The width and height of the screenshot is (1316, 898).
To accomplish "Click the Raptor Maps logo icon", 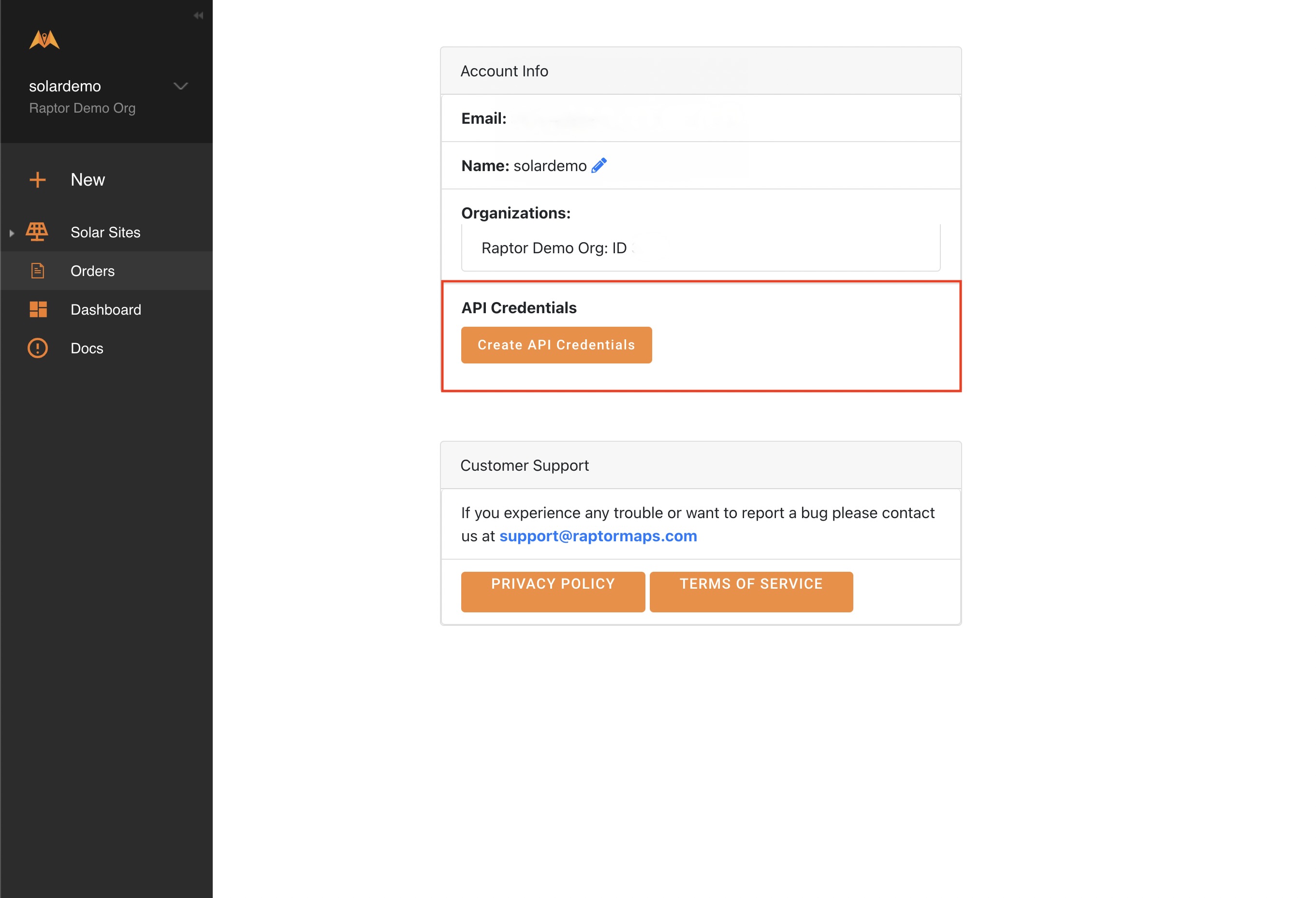I will pyautogui.click(x=43, y=38).
